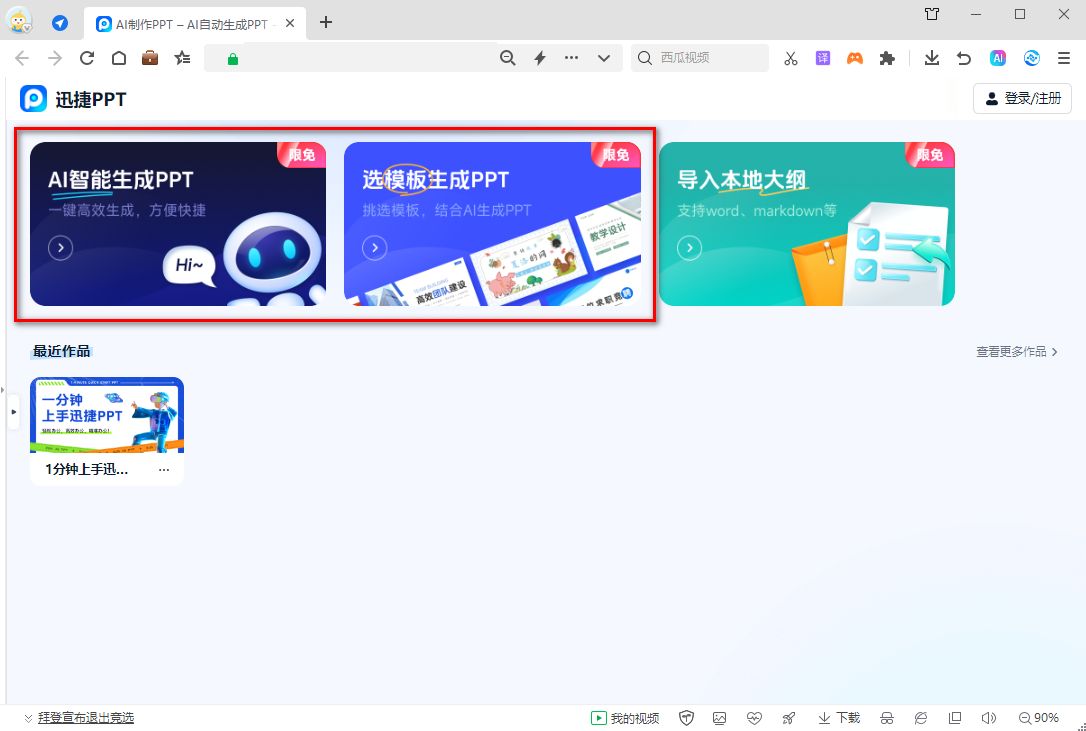Select the AI制作PPT browser tab

(x=195, y=24)
